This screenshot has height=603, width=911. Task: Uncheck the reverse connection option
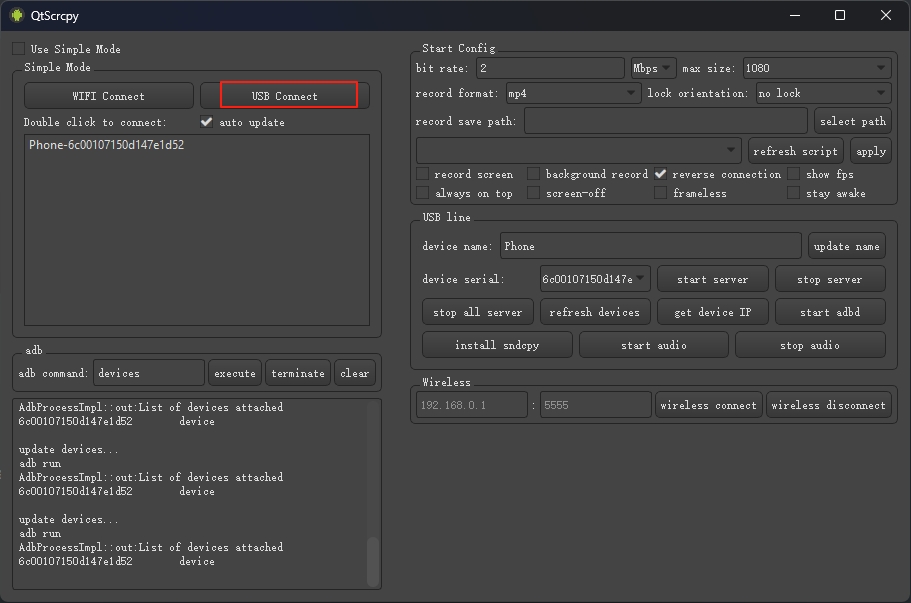[x=661, y=174]
